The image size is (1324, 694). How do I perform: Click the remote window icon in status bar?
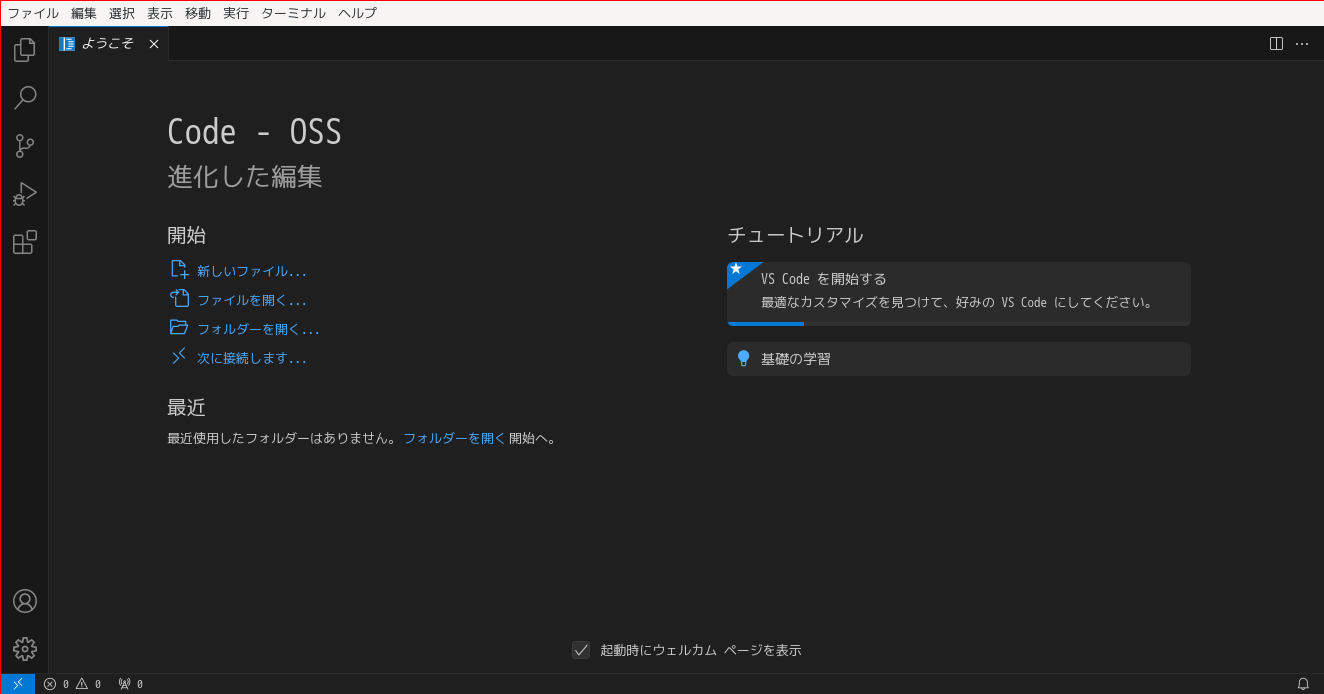pos(18,684)
